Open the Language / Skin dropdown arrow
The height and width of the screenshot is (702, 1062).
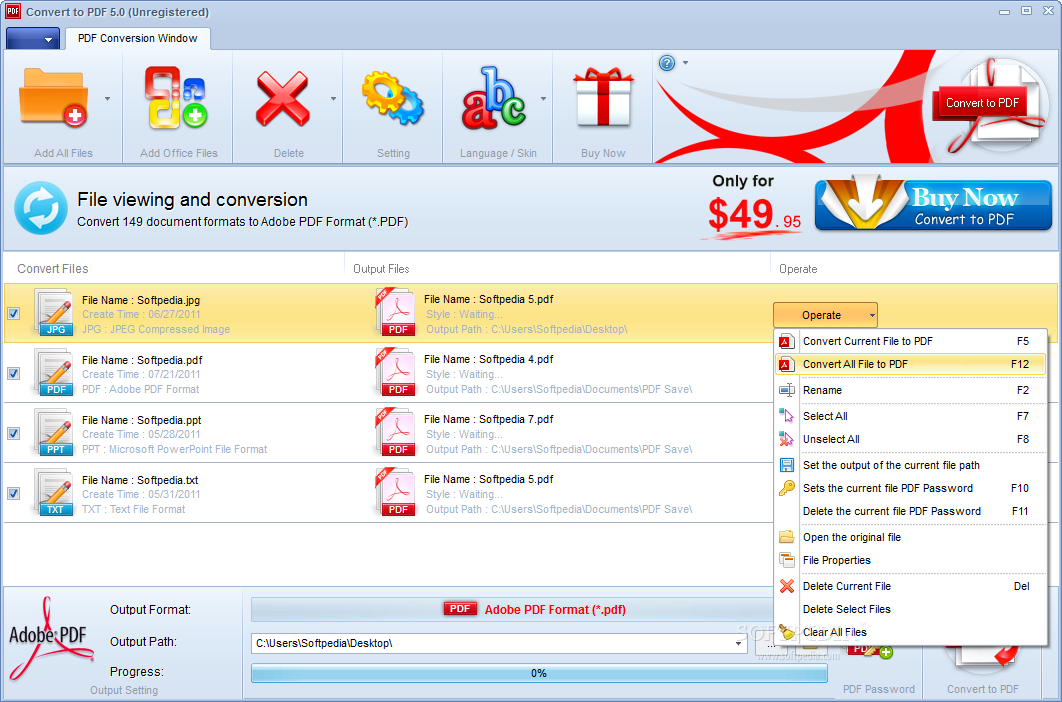(543, 99)
